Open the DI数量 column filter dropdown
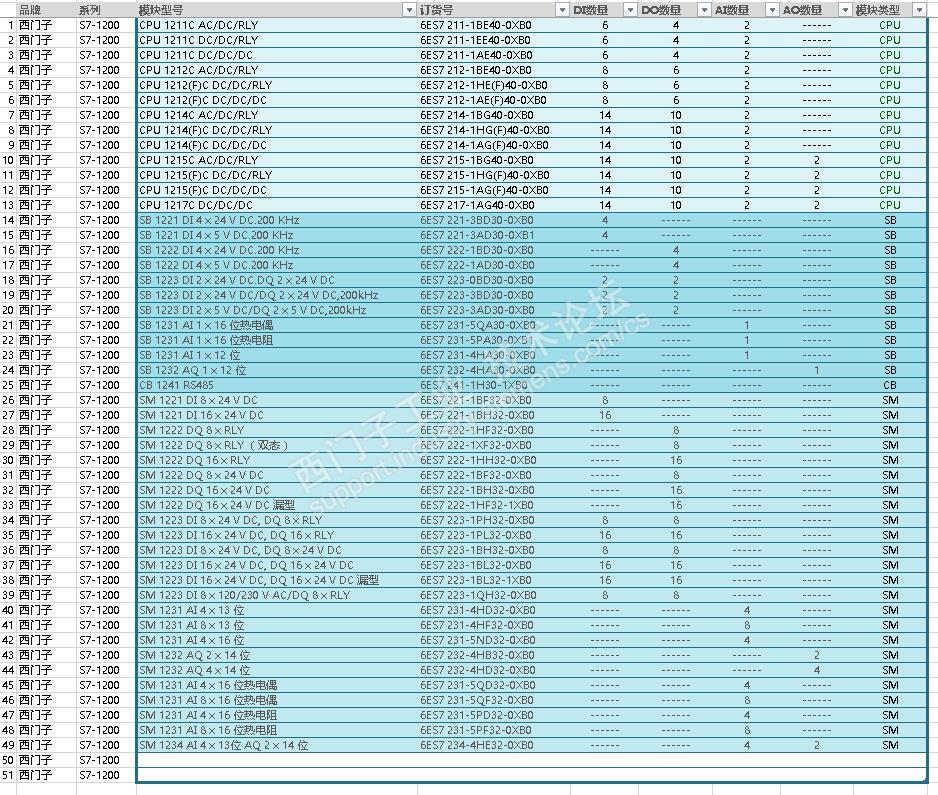Screen dimensions: 938x795 [x=631, y=10]
